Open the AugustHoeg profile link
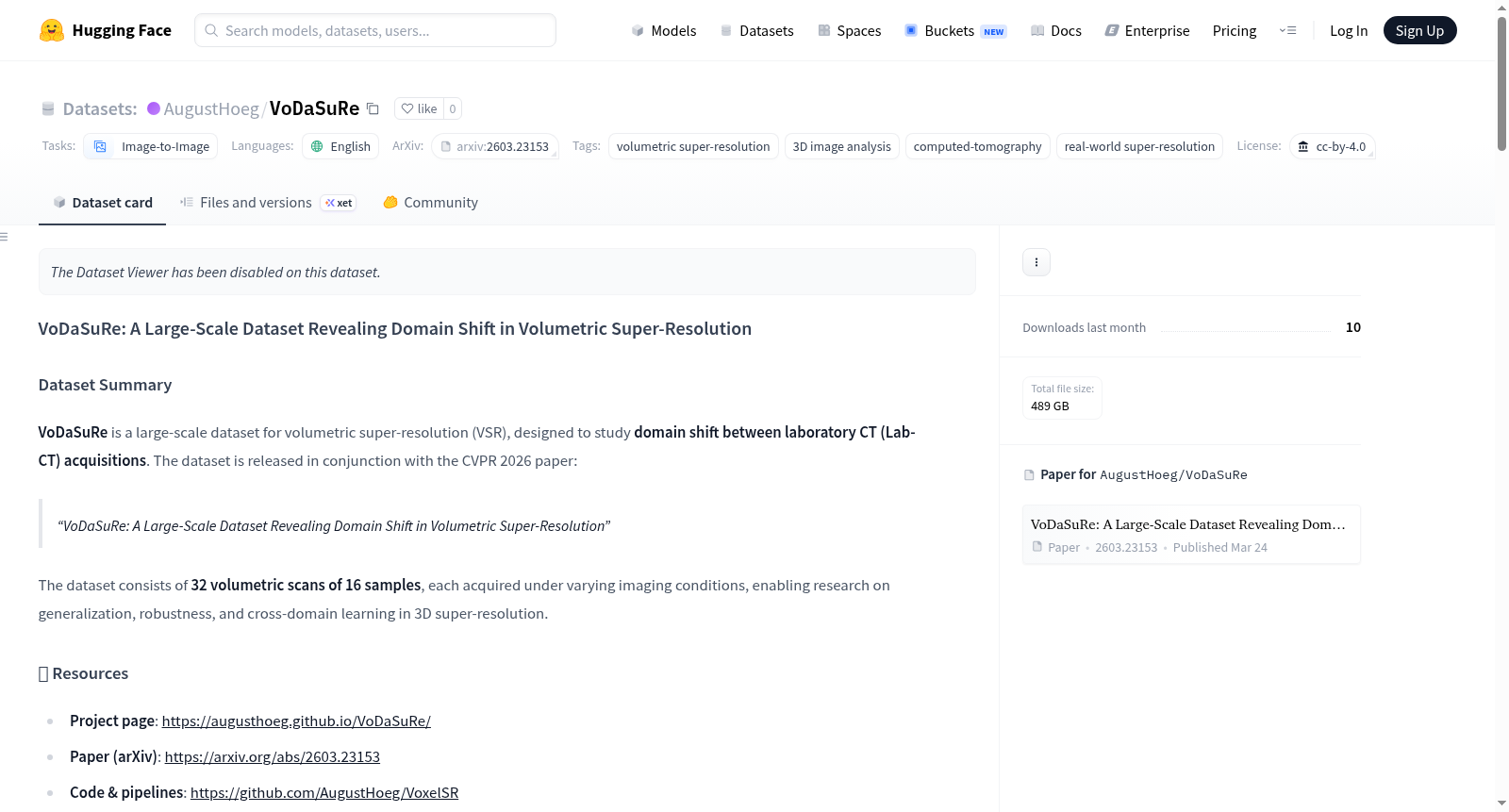 point(211,108)
